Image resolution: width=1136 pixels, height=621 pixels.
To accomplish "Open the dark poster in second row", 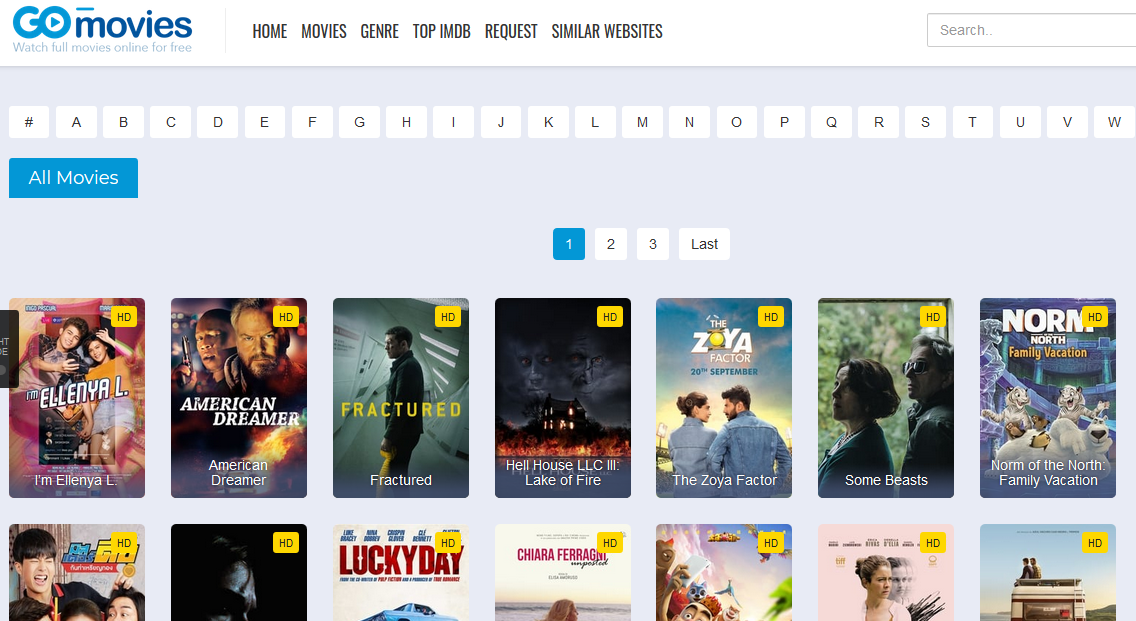I will coord(239,572).
